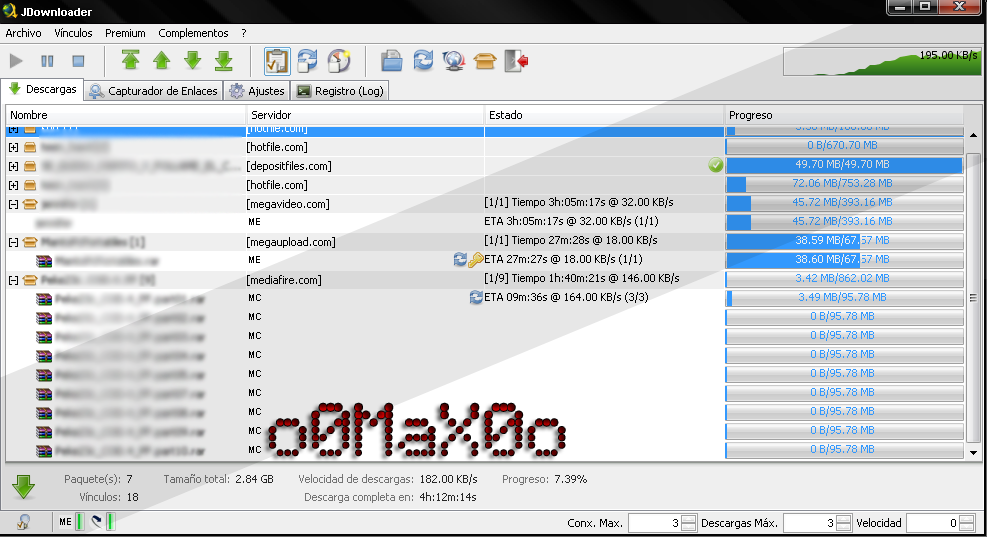Move selection down with green down arrow
This screenshot has height=537, width=987.
point(193,60)
